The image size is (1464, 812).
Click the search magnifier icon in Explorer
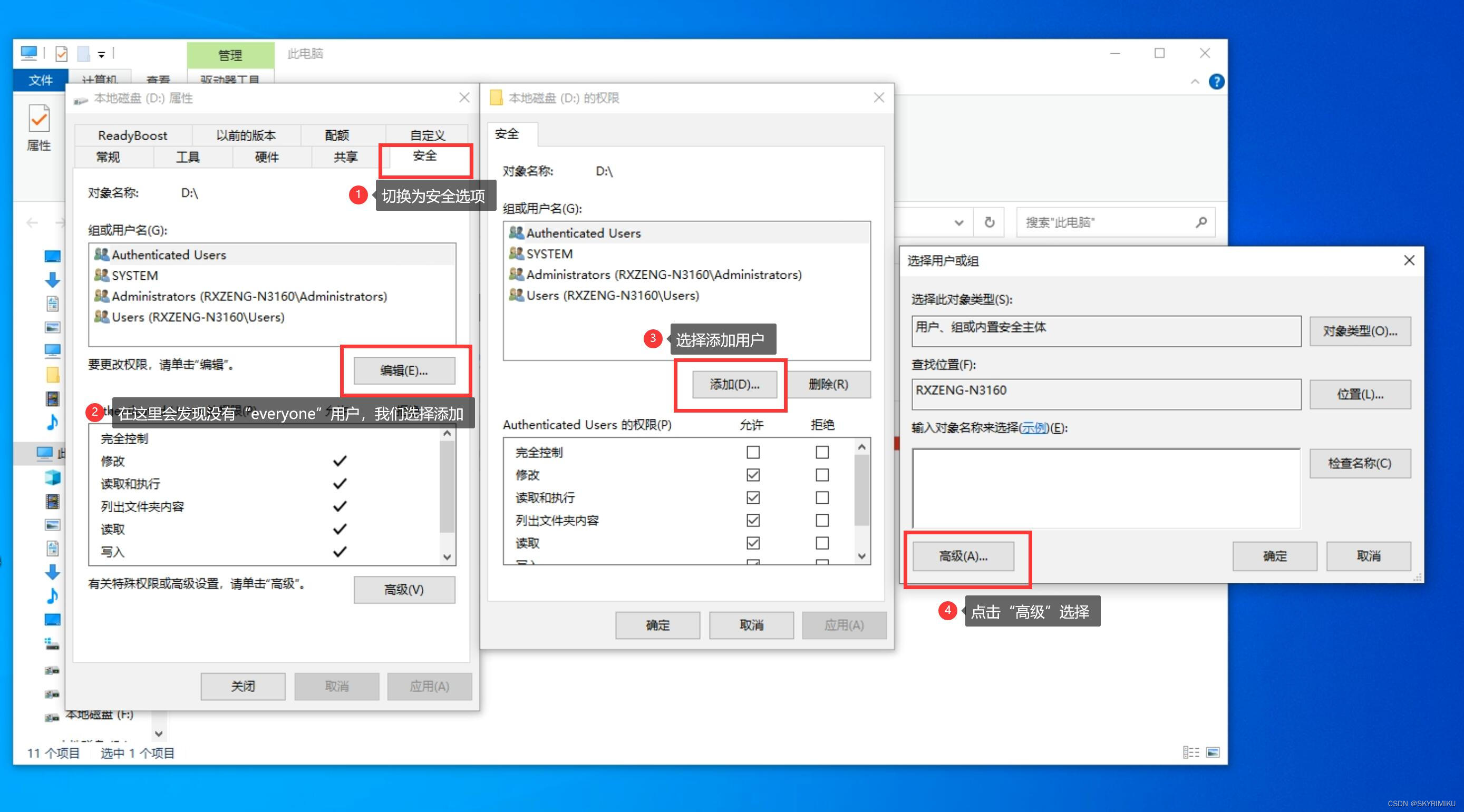tap(1200, 222)
